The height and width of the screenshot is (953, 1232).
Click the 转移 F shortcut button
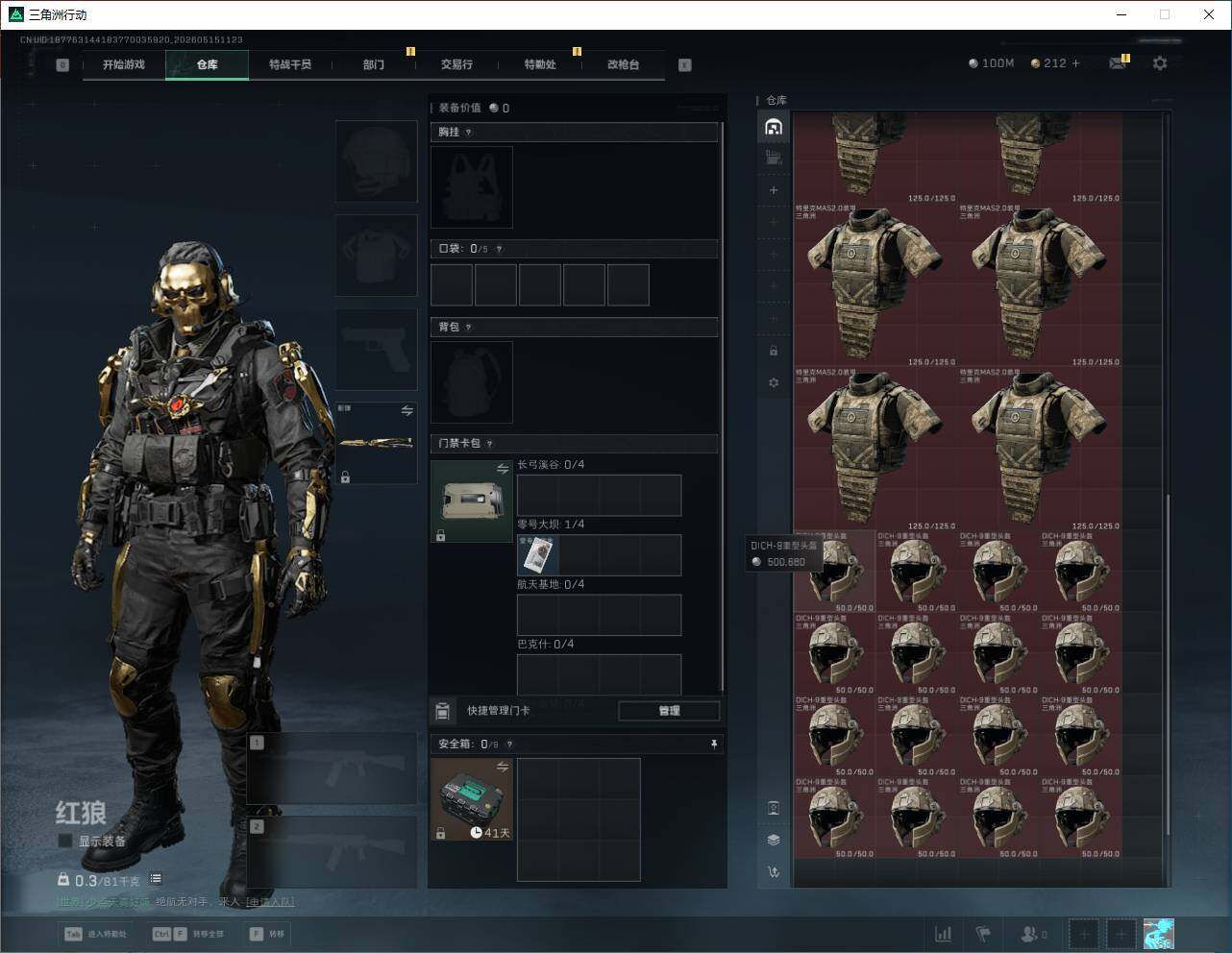pos(267,934)
